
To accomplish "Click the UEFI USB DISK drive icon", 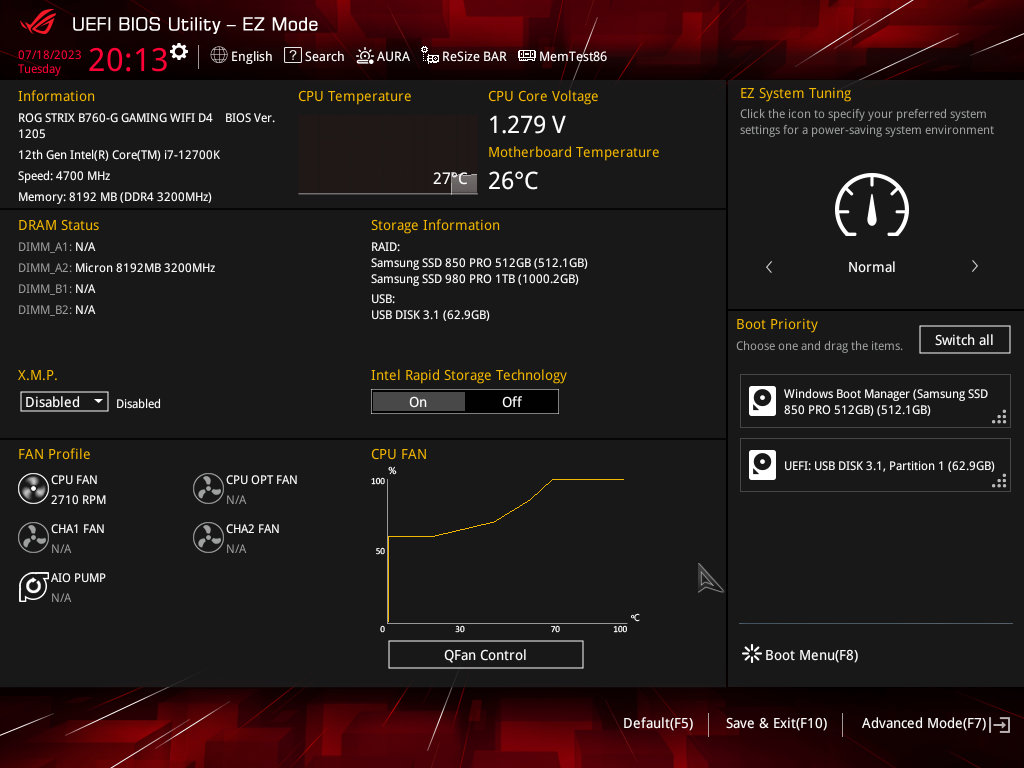I will point(762,465).
